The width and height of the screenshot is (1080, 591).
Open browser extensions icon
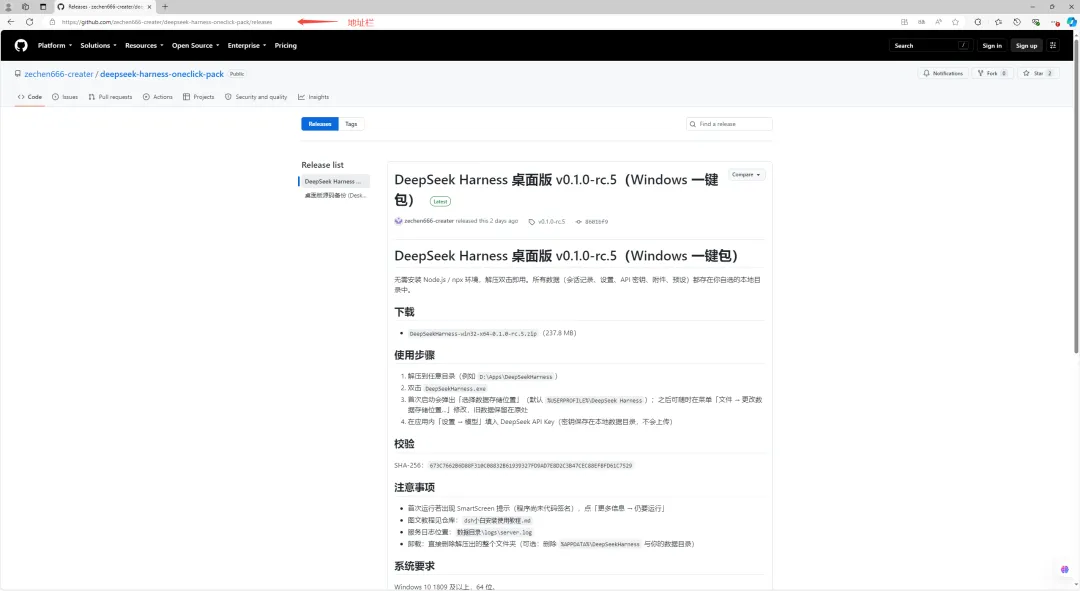point(978,22)
